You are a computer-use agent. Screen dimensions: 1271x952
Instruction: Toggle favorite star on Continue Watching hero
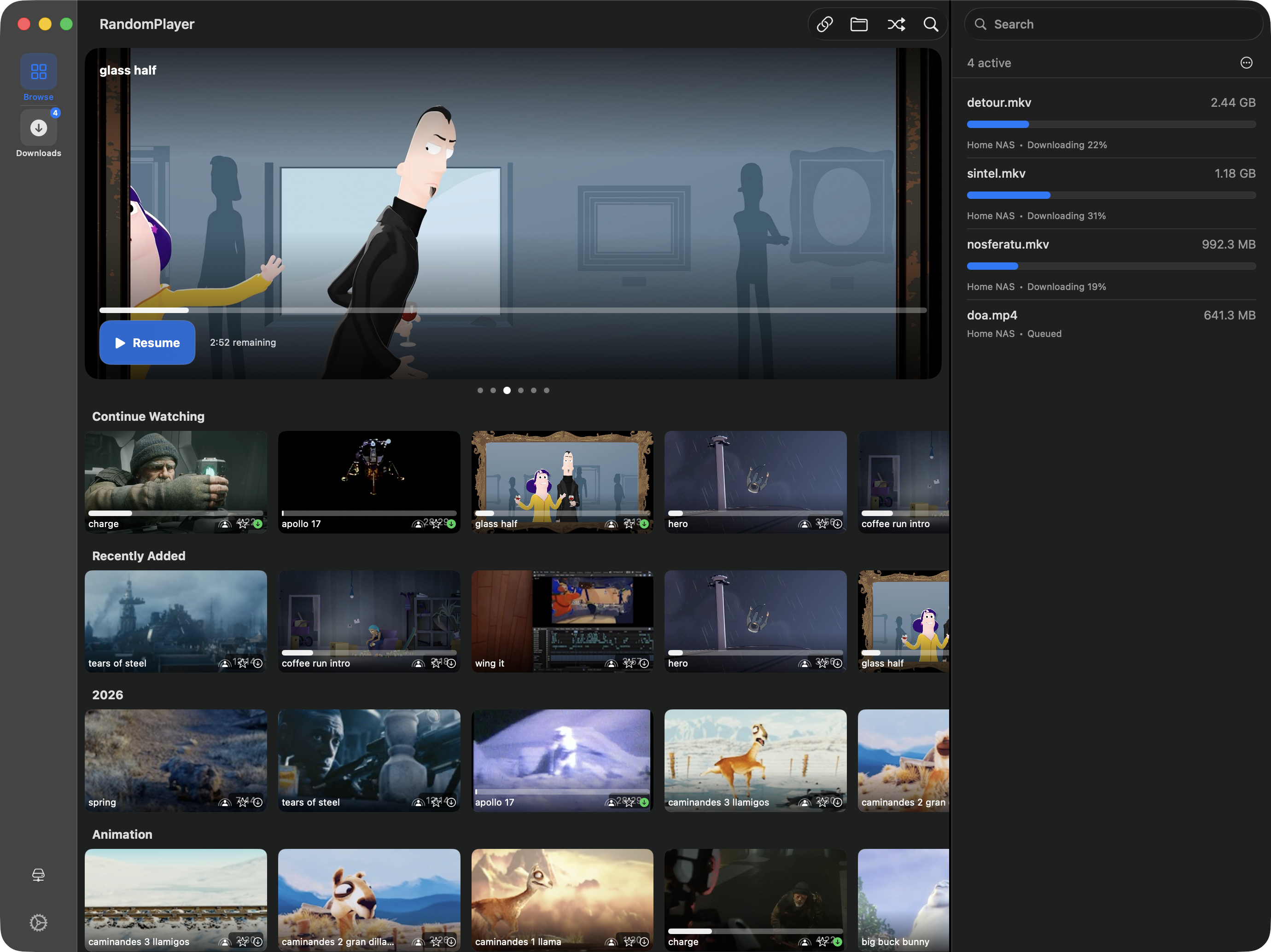pos(822,524)
